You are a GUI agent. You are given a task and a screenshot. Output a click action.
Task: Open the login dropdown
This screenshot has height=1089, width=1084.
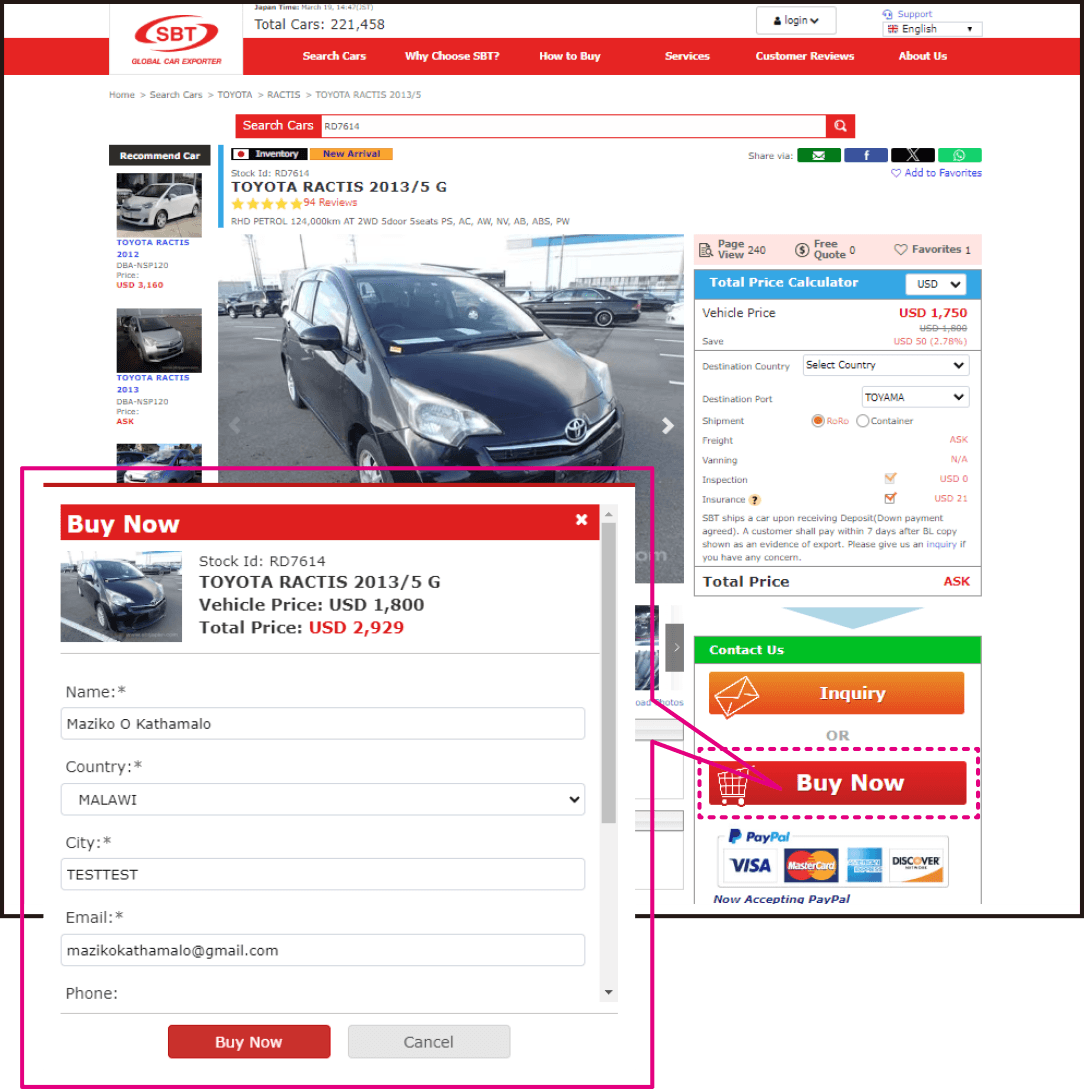pyautogui.click(x=796, y=20)
